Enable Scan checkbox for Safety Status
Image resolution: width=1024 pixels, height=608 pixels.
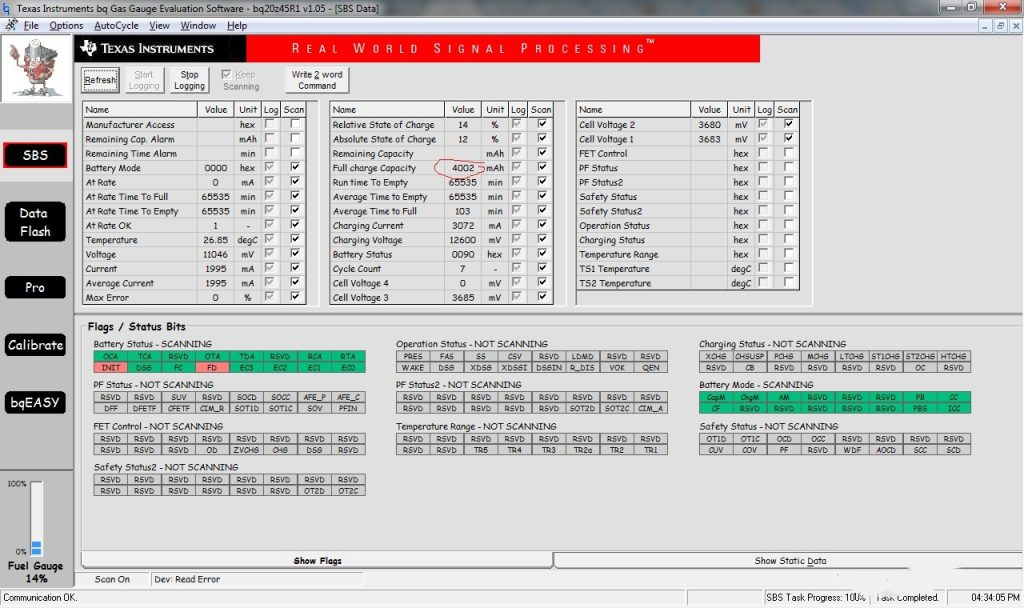click(x=789, y=195)
